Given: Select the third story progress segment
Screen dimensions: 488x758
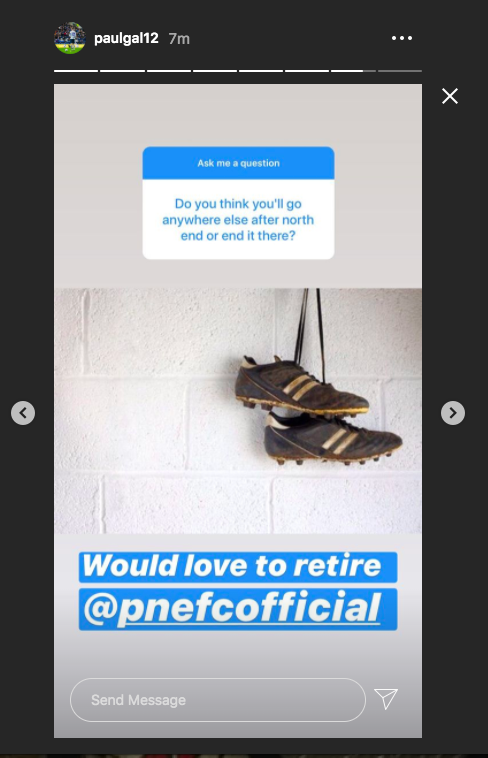Looking at the screenshot, I should click(169, 71).
